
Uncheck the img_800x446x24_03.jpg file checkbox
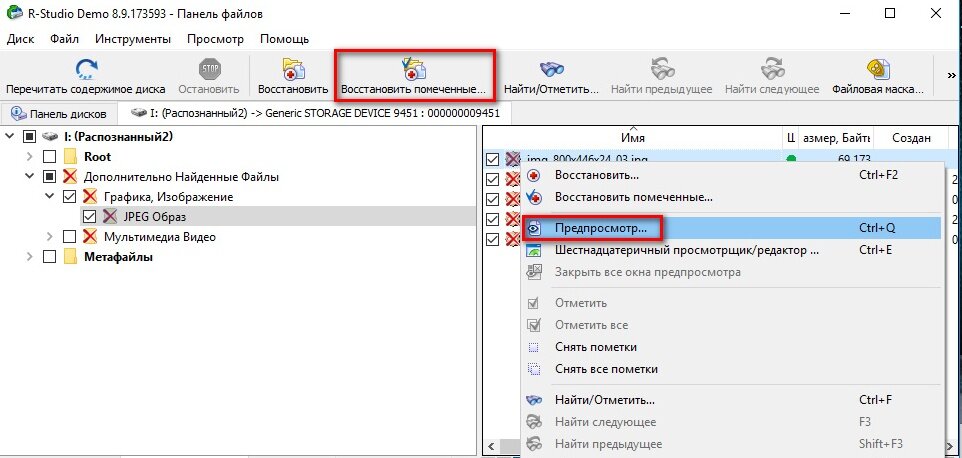tap(492, 159)
